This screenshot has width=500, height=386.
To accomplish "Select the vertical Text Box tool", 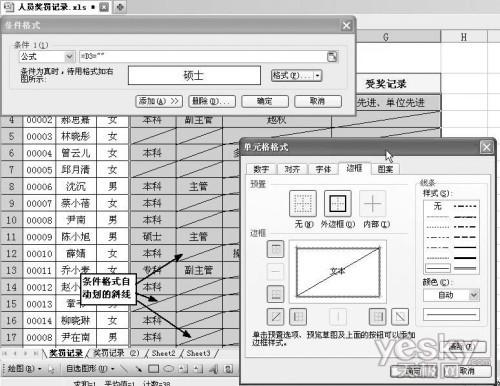I will point(198,369).
